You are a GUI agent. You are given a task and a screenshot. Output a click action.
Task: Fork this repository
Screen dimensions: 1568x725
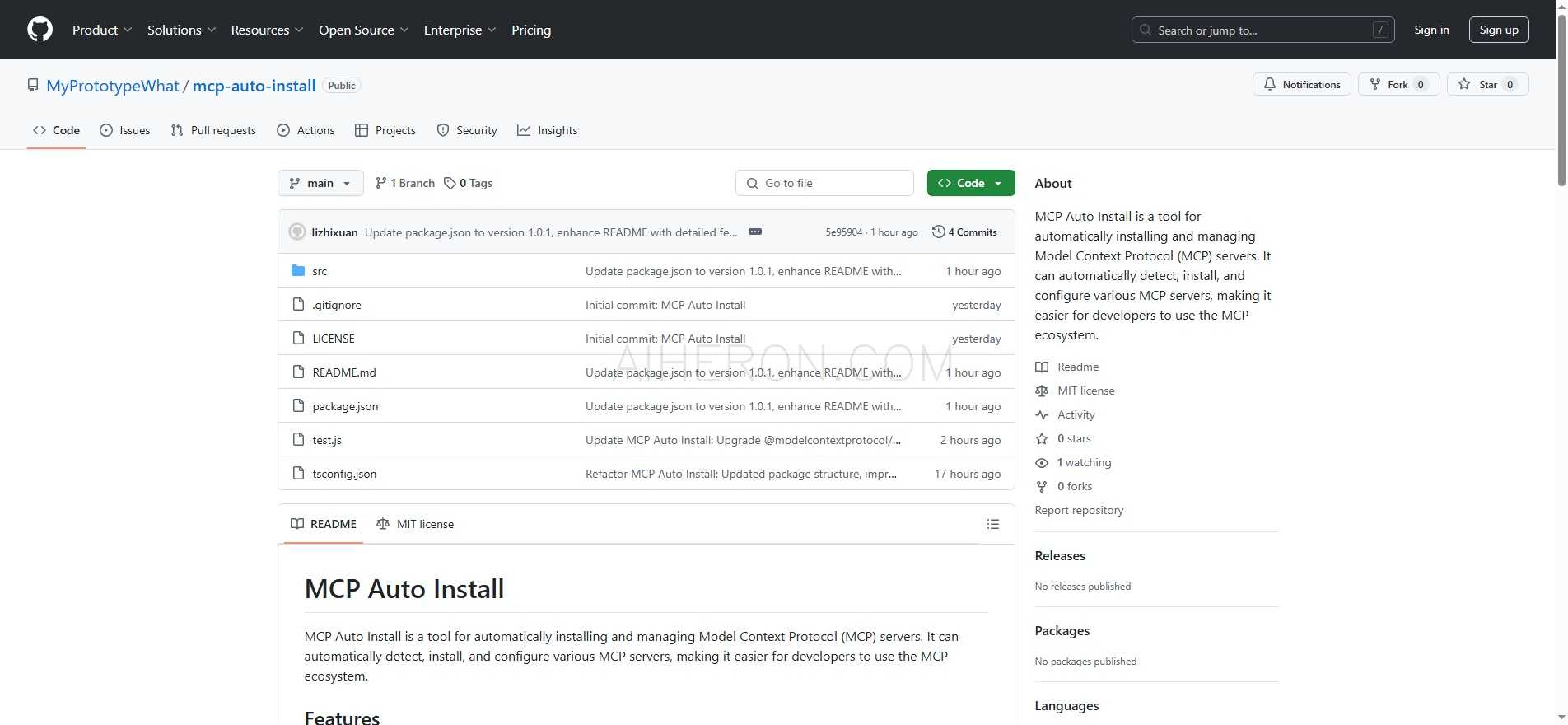click(1398, 84)
